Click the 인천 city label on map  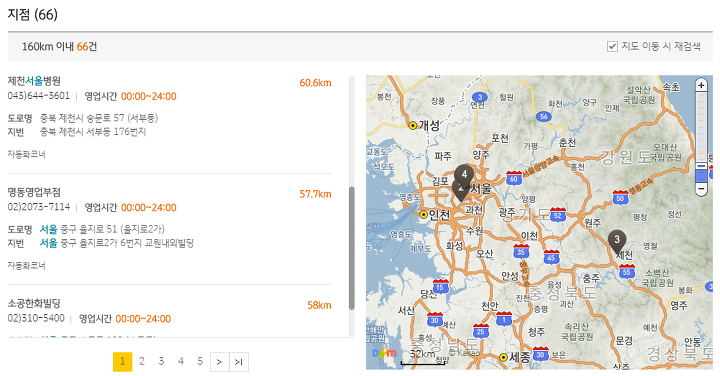point(439,215)
